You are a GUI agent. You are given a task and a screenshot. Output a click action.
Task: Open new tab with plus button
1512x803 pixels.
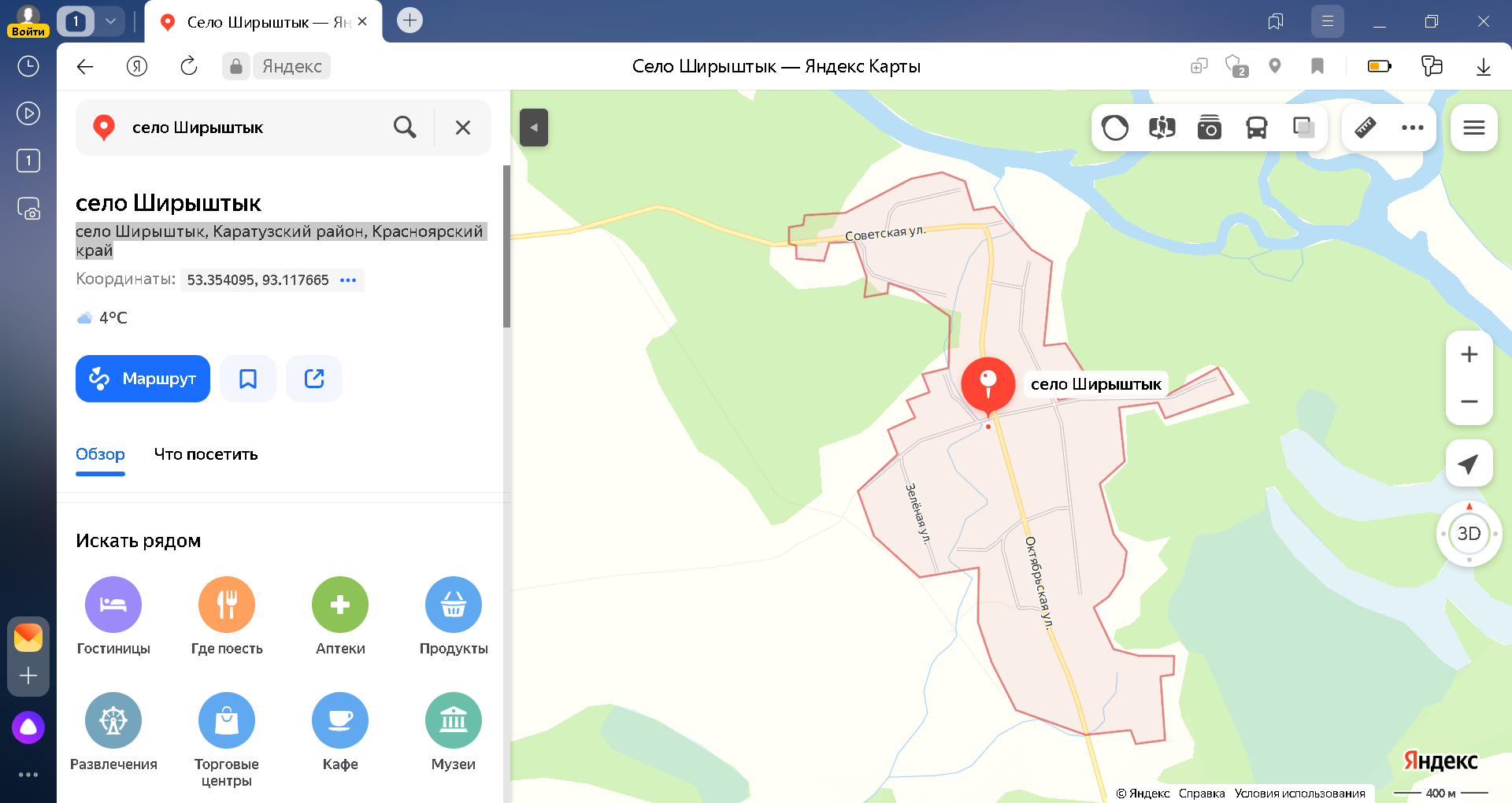409,20
